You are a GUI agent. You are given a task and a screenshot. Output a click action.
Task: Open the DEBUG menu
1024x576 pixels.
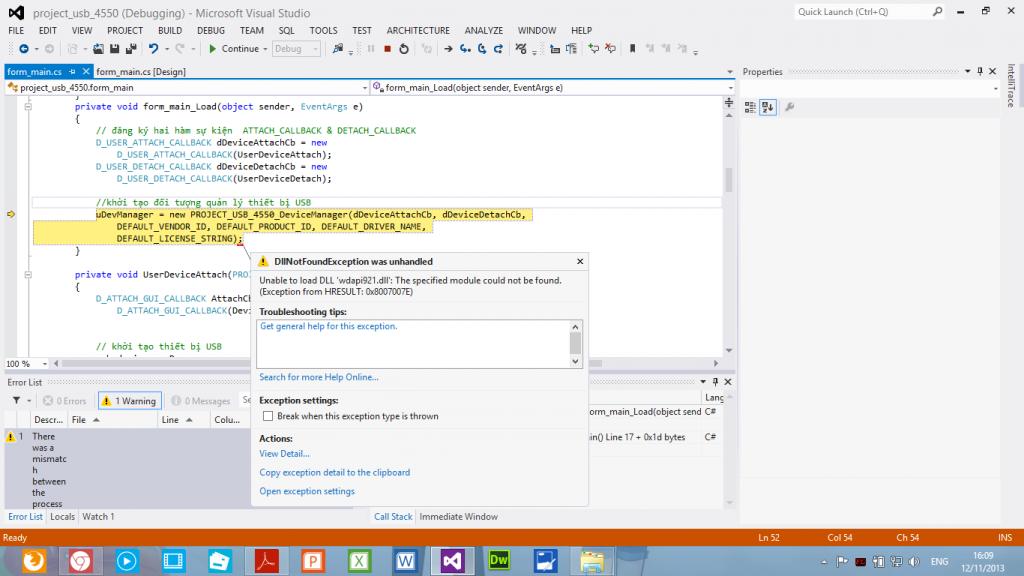click(x=210, y=31)
